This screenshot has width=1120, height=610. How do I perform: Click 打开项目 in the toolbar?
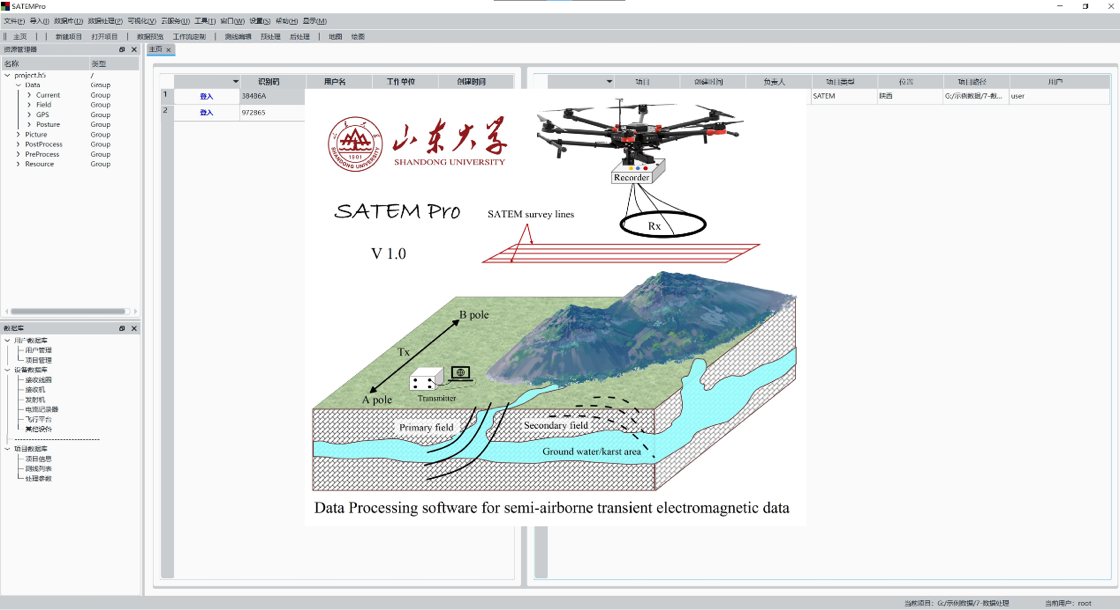(104, 37)
